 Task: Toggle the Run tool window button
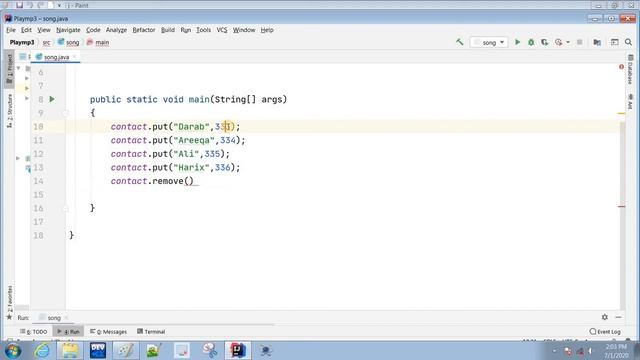(68, 331)
